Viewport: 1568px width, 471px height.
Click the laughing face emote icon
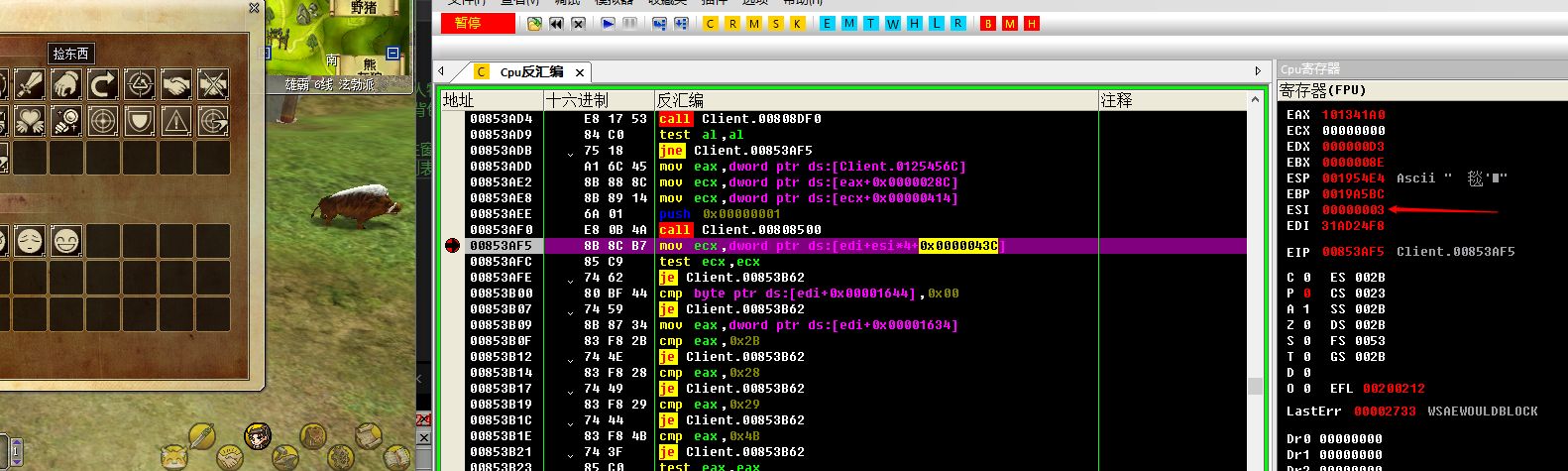[66, 241]
